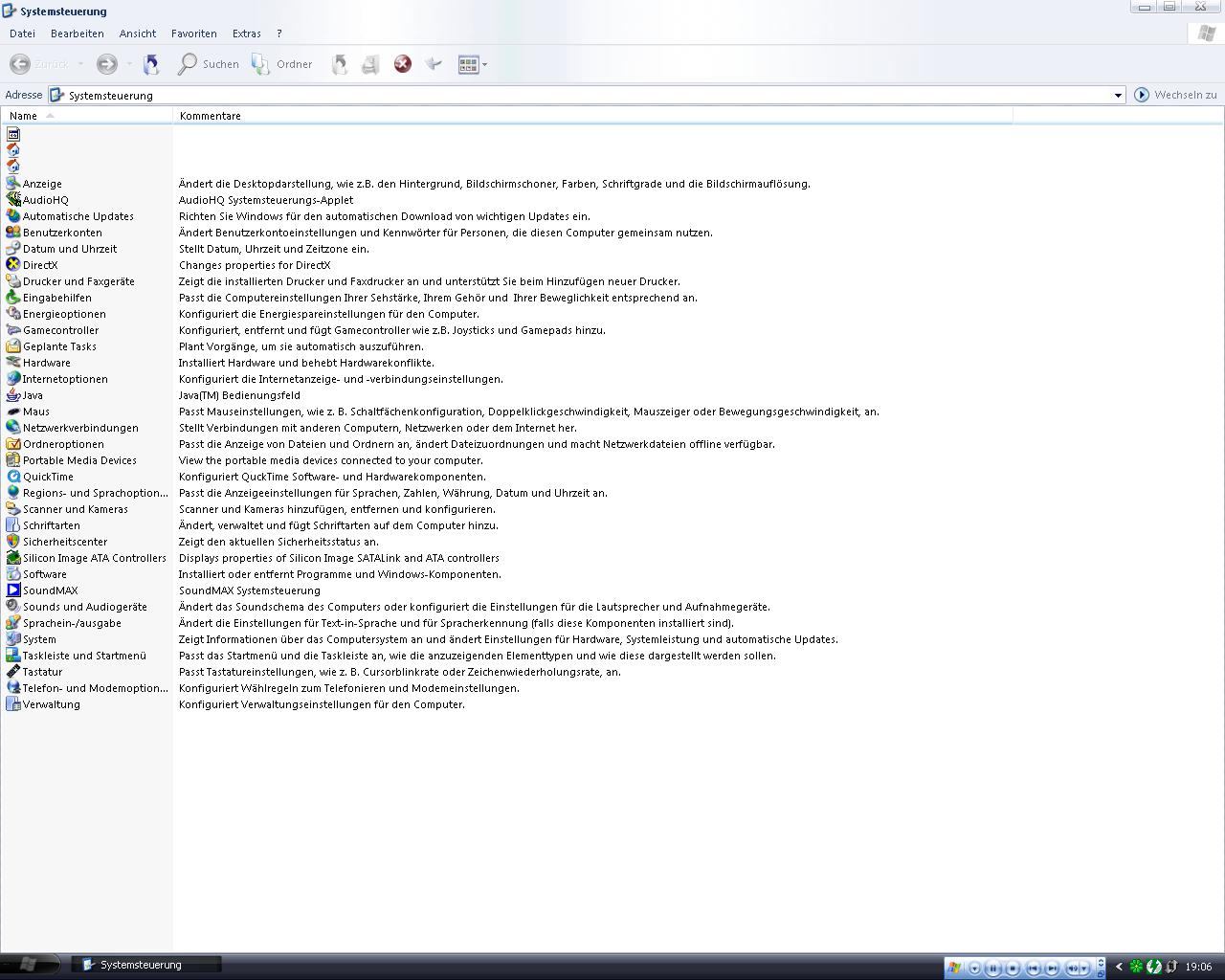Click the Copy To folder toolbar icon
This screenshot has height=980, width=1225.
[370, 64]
